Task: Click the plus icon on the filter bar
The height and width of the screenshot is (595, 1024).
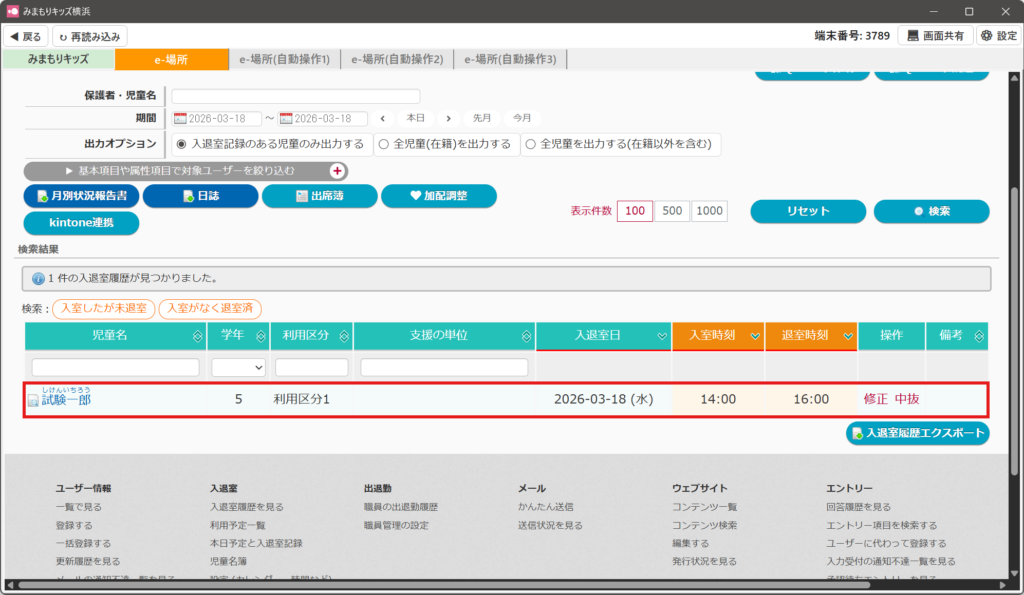Action: (337, 171)
